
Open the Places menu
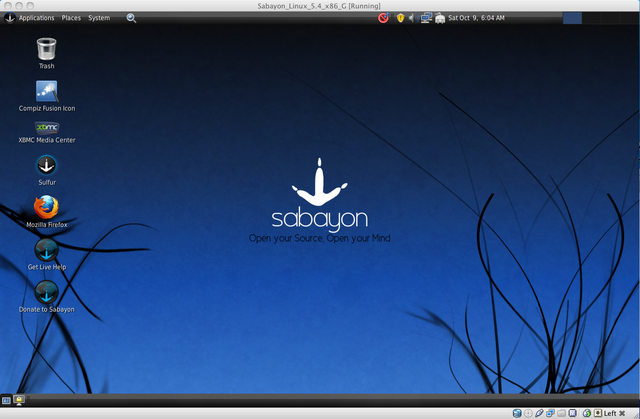pos(71,18)
